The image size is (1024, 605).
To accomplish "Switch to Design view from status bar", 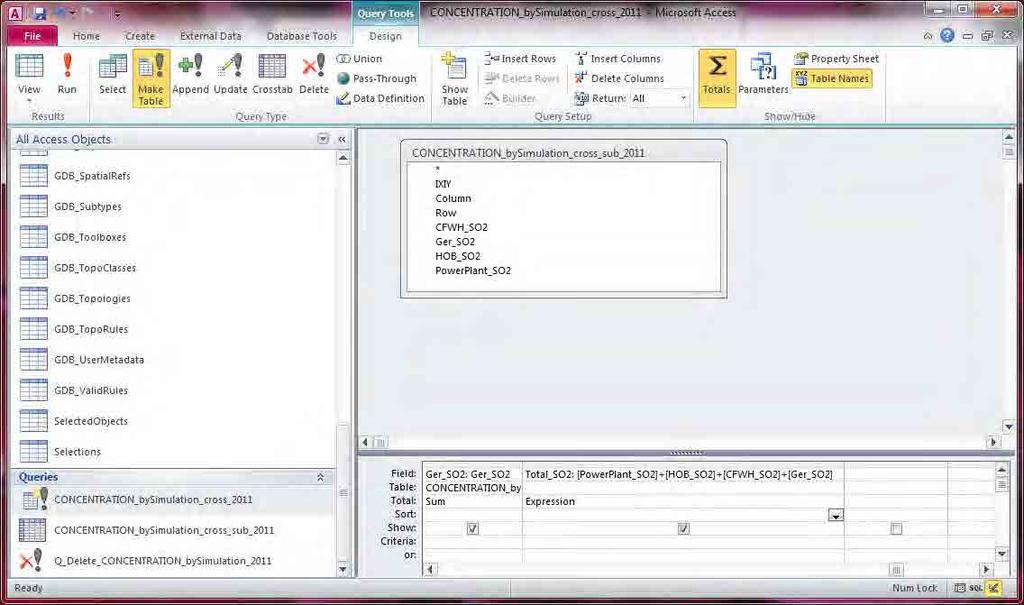I will [x=993, y=588].
